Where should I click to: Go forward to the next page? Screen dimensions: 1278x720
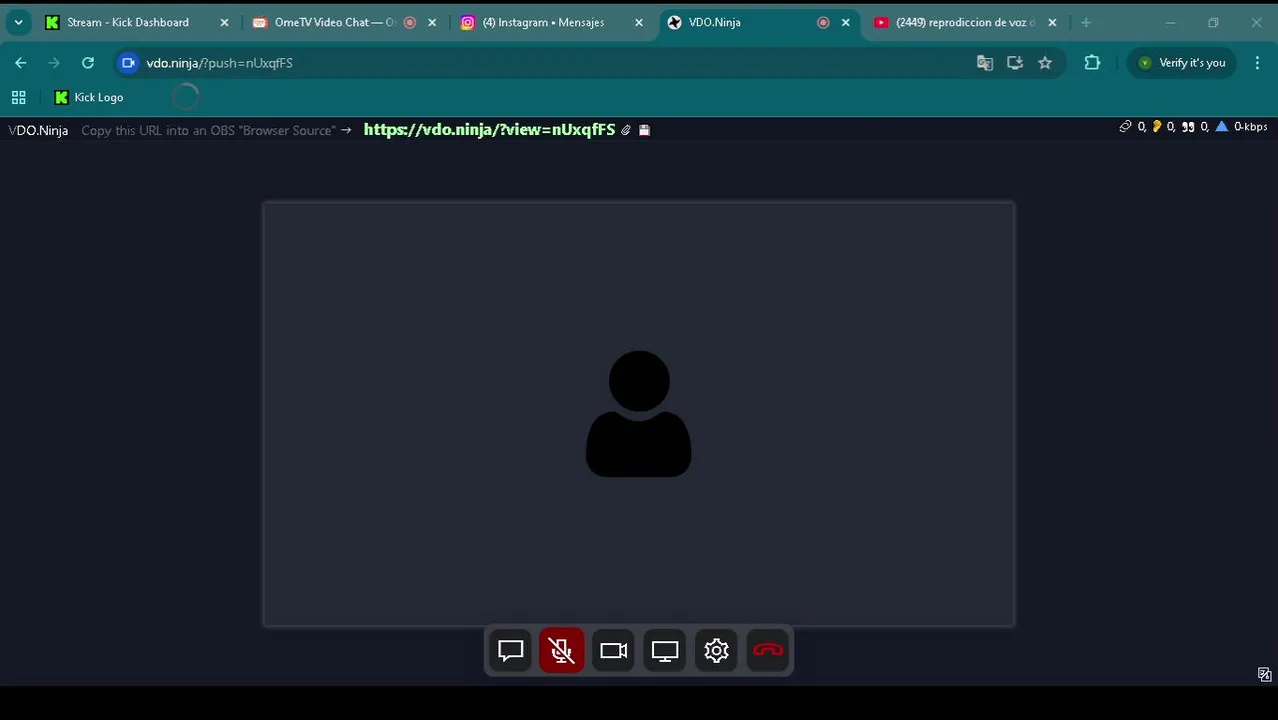[x=54, y=63]
